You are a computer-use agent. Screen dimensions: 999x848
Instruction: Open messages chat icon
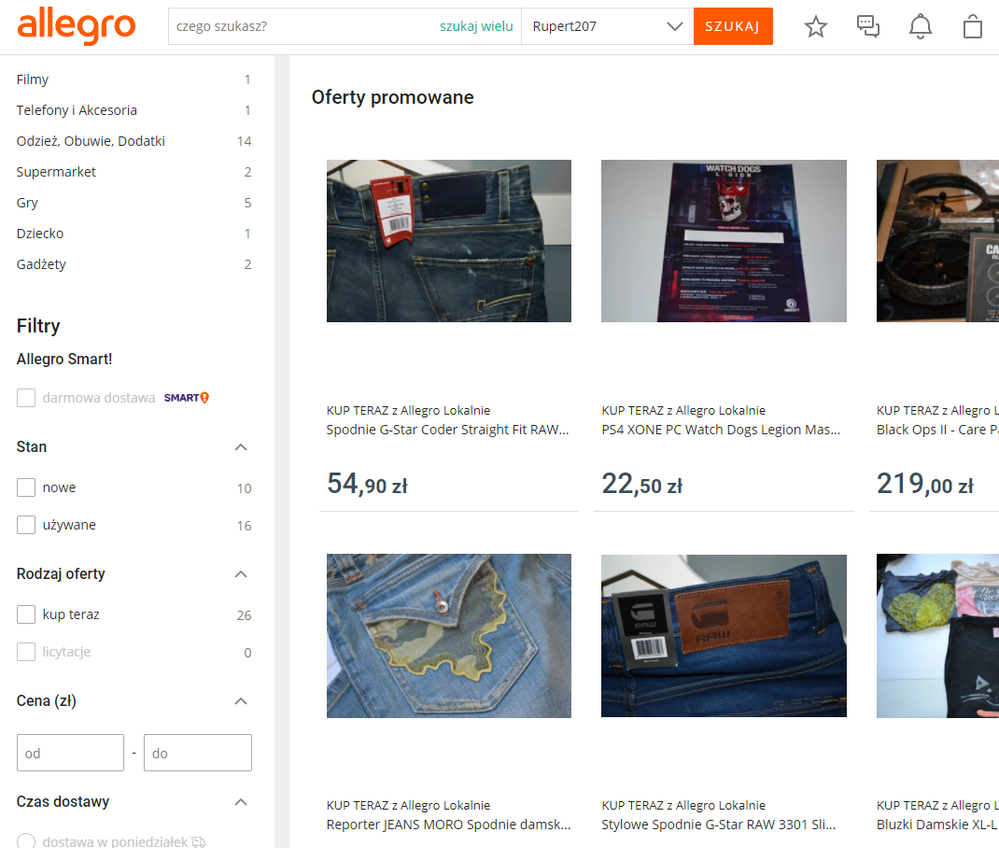tap(868, 27)
